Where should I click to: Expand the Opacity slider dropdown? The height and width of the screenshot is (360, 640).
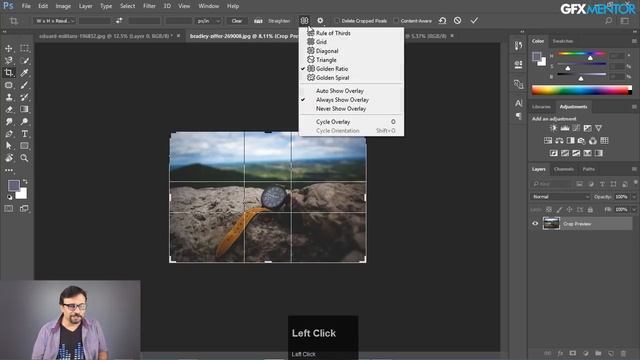pos(634,197)
